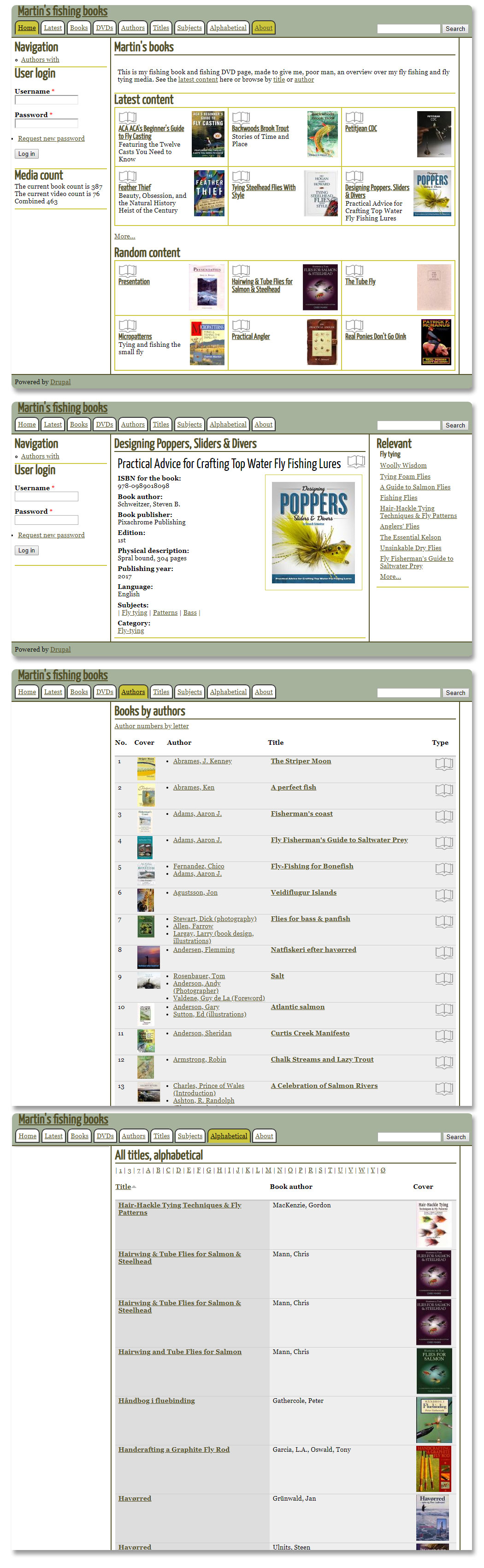Open Author numbers by letter link
This screenshot has height=1568, width=484.
[151, 726]
